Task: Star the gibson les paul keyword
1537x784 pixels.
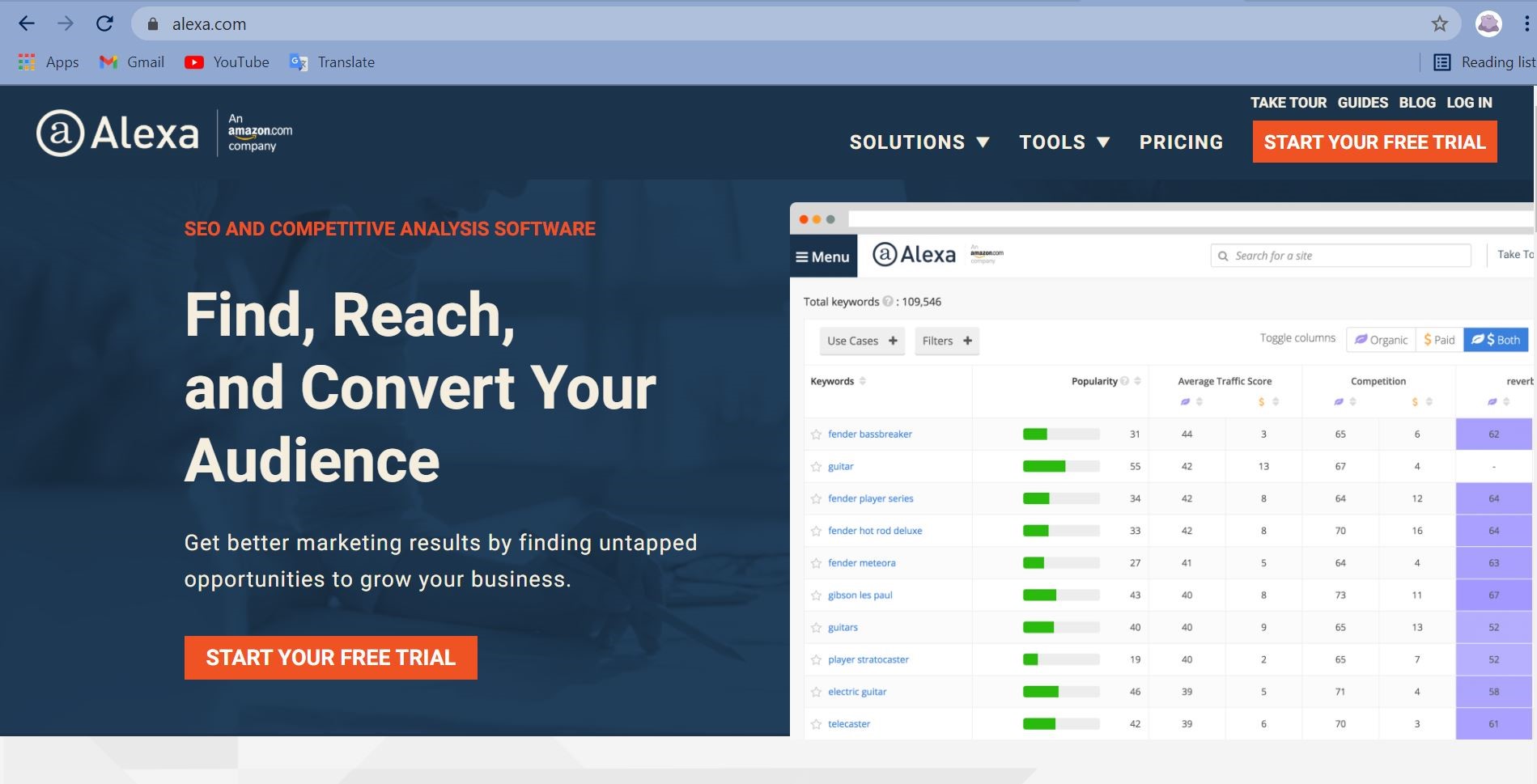Action: (816, 595)
